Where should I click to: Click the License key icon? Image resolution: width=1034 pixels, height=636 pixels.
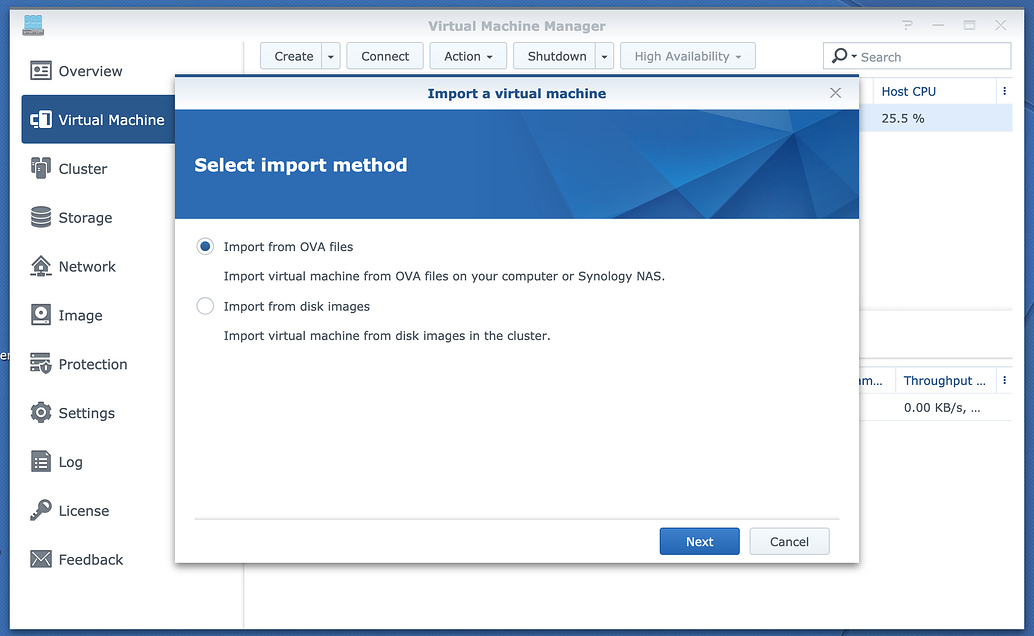(x=41, y=511)
